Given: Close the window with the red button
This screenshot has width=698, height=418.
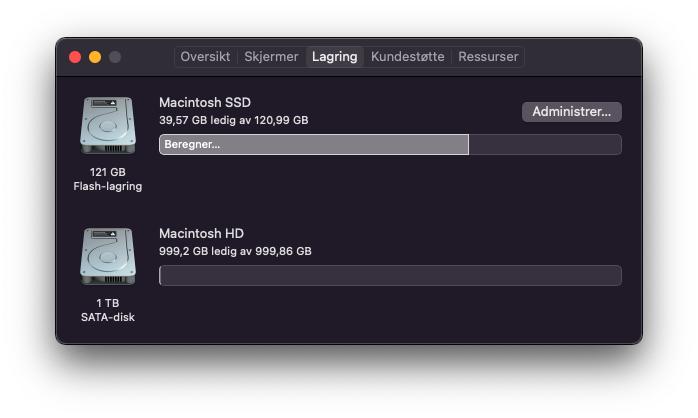Looking at the screenshot, I should coord(75,57).
